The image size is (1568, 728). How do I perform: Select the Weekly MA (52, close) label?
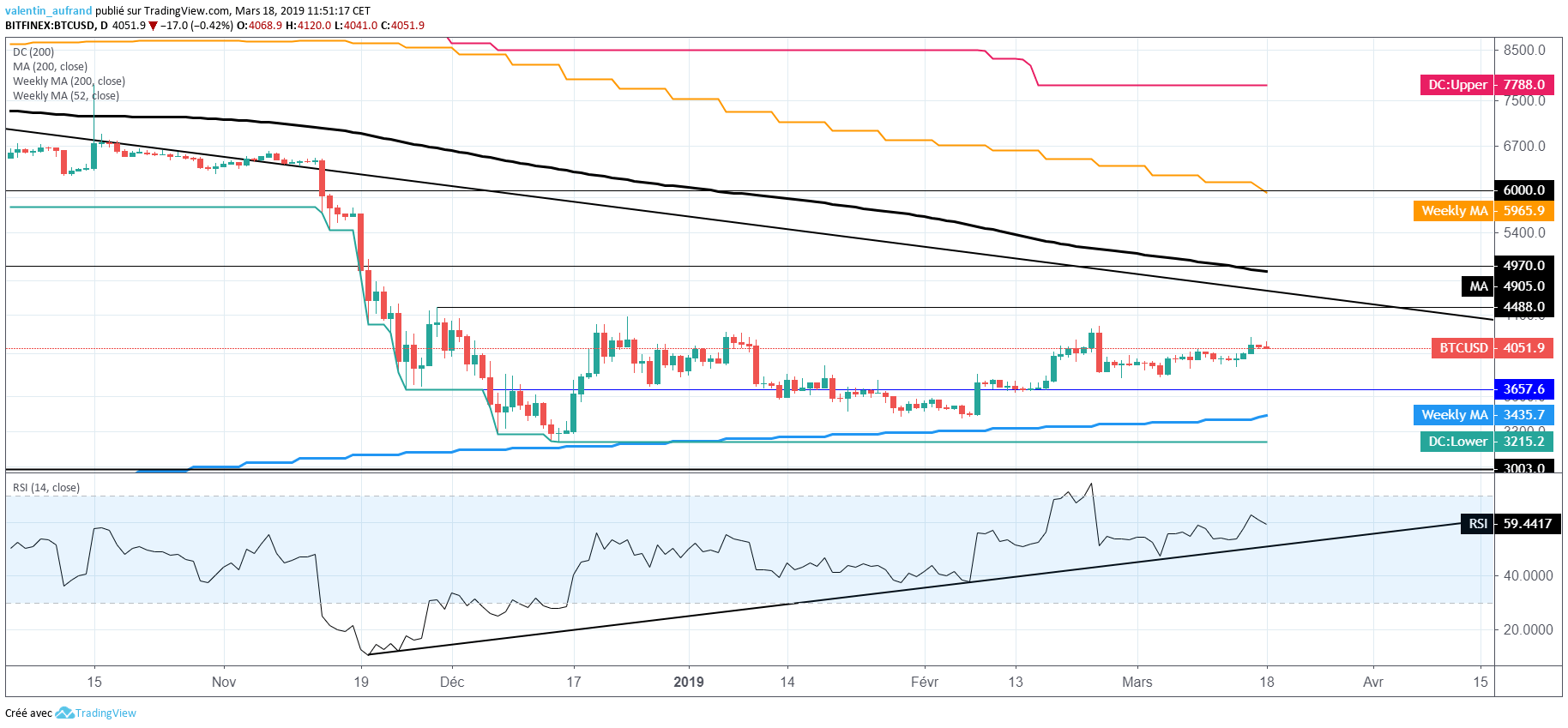[66, 96]
